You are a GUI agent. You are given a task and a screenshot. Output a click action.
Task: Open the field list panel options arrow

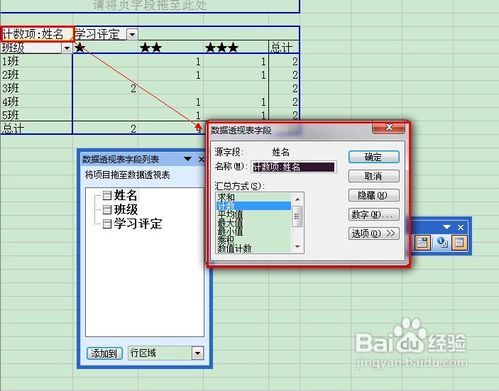[x=188, y=159]
